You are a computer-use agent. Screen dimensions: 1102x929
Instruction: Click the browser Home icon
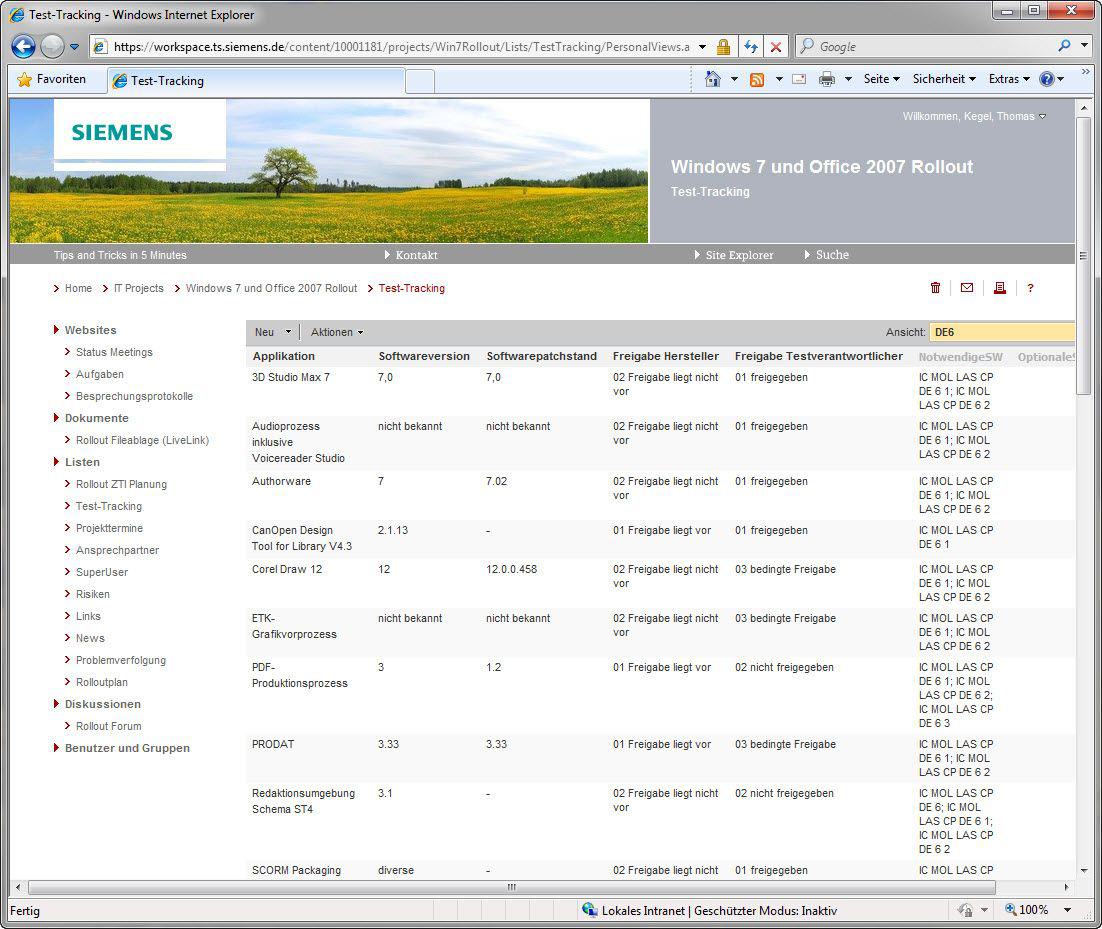713,79
